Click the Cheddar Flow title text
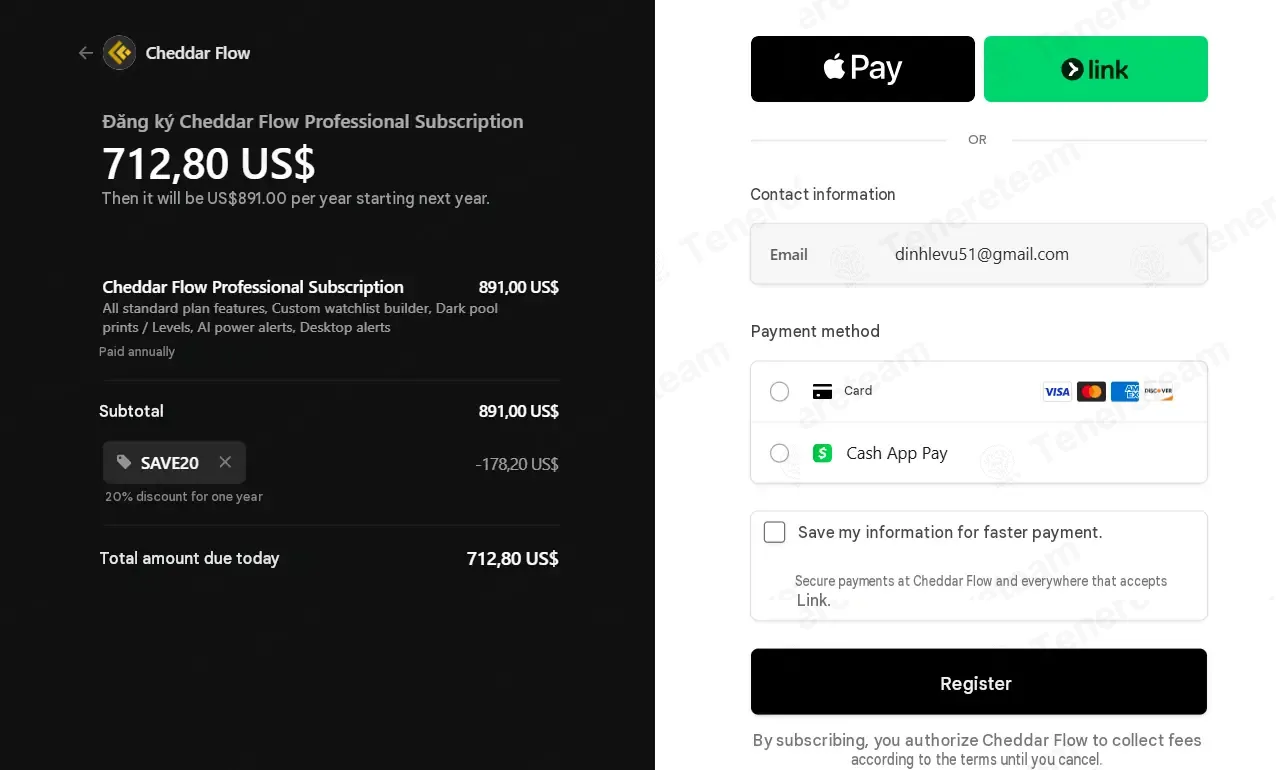 (198, 53)
